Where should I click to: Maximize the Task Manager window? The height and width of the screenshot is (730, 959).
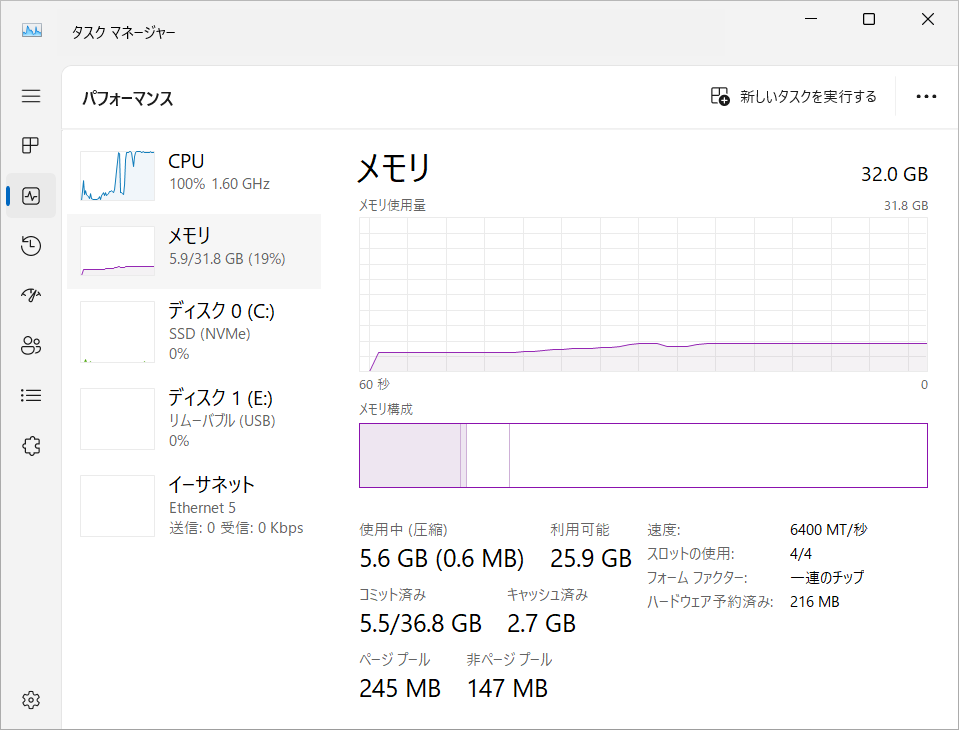869,20
